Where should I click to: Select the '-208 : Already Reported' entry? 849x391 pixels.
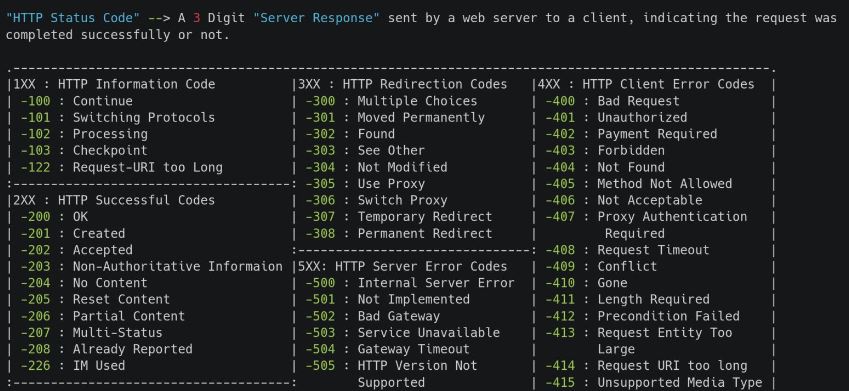coord(107,349)
